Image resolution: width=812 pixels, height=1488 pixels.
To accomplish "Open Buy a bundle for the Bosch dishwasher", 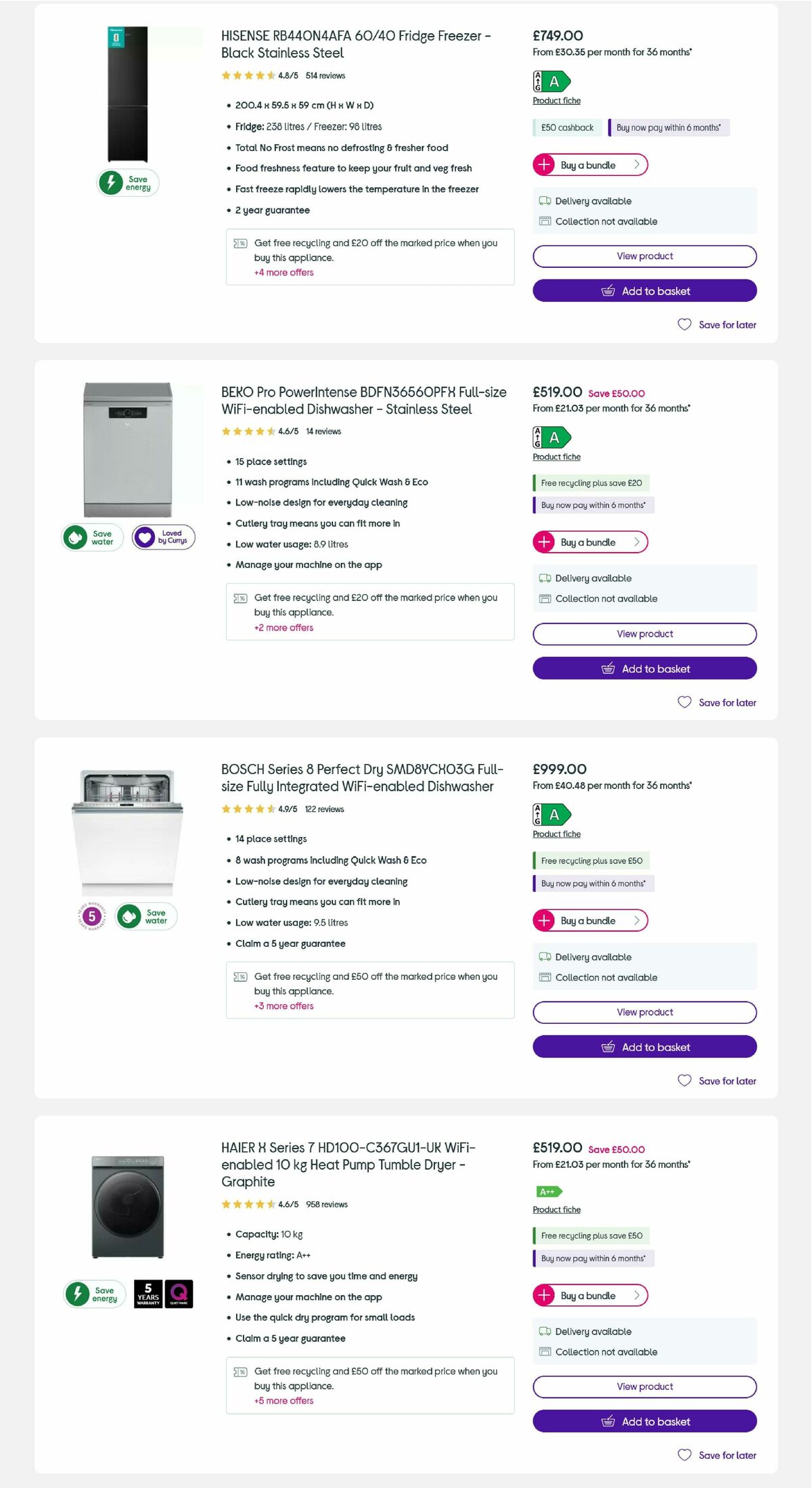I will 588,920.
